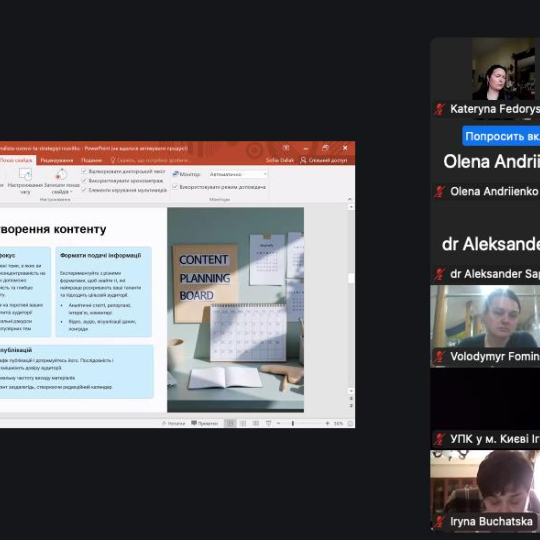
Task: Click the next slide double arrow
Action: coord(351,406)
